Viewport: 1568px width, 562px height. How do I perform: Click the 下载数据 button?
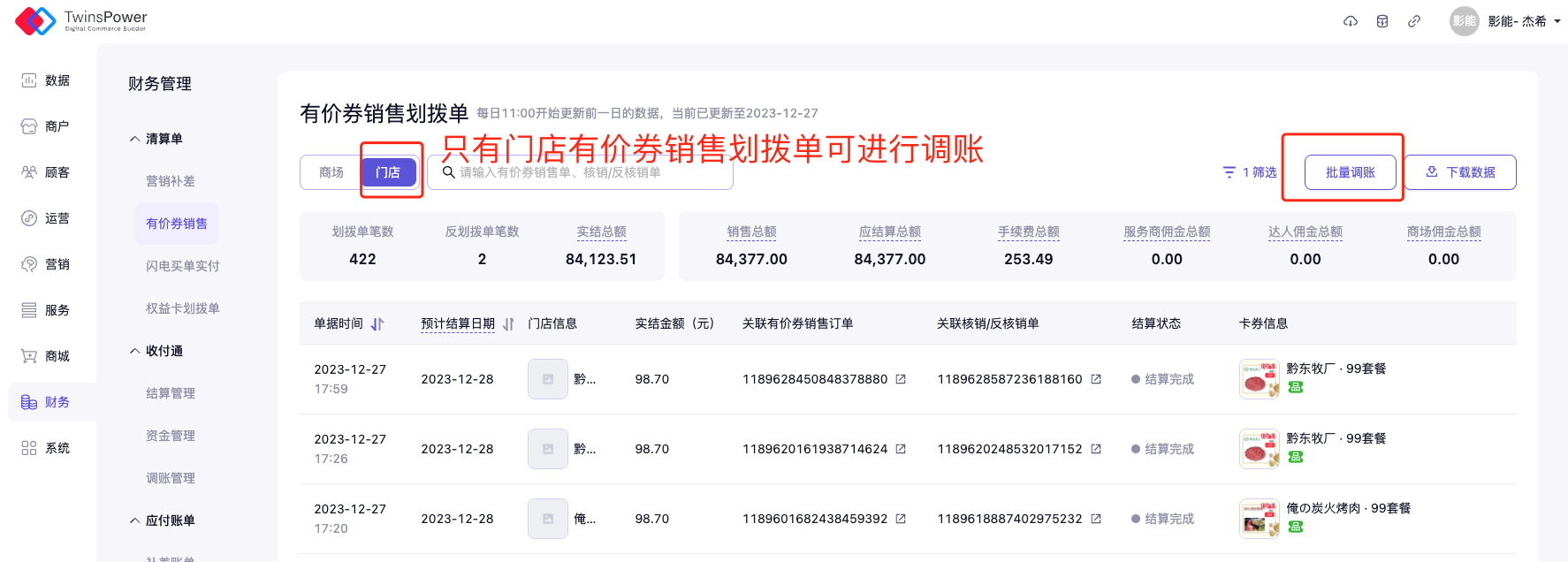(x=1460, y=172)
